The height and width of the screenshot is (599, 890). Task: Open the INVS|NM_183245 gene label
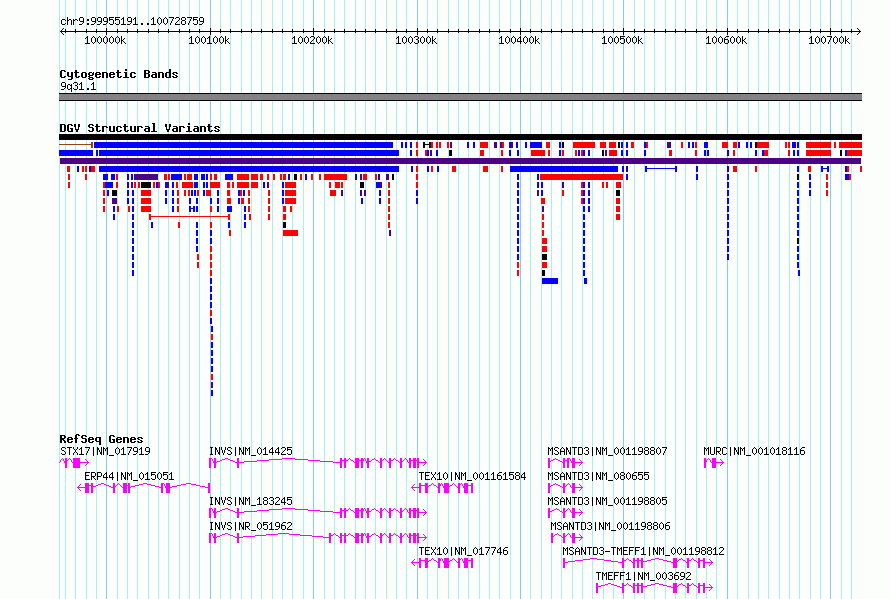251,501
